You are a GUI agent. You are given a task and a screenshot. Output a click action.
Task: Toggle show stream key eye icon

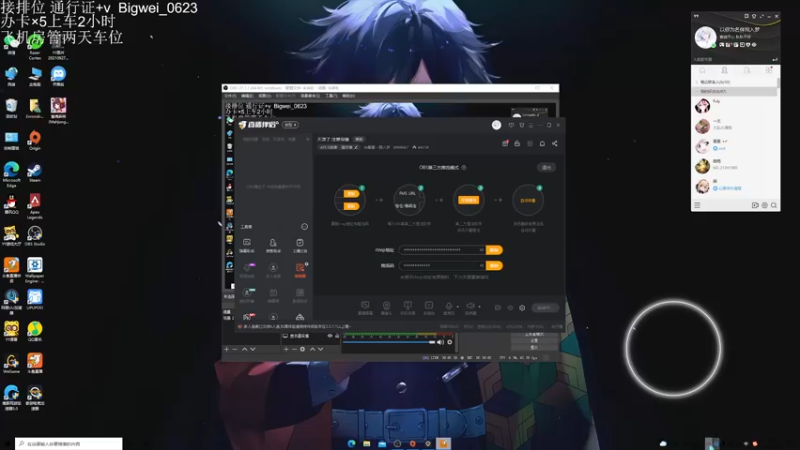pos(481,265)
